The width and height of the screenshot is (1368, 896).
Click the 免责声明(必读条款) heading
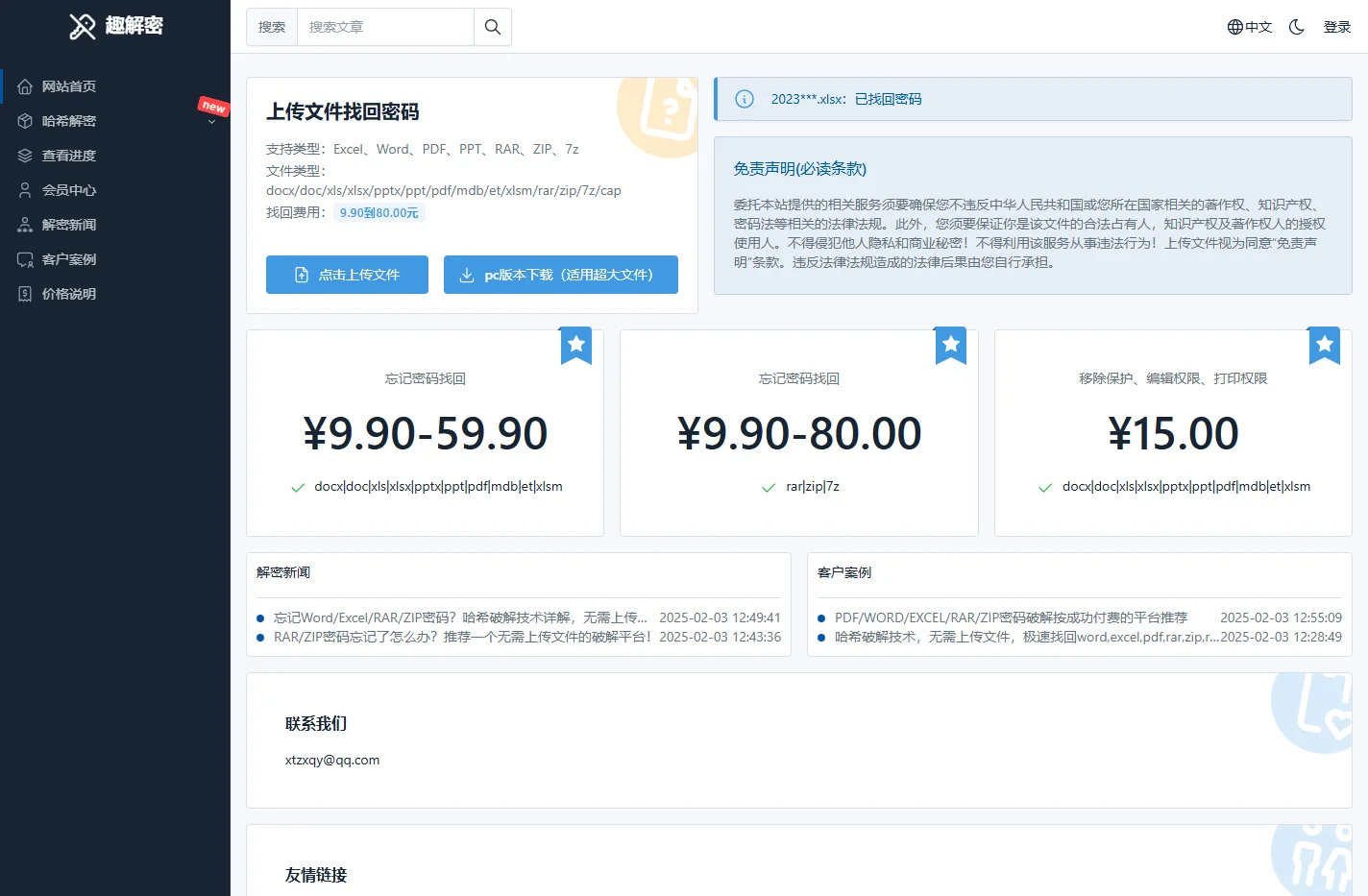pyautogui.click(x=800, y=169)
